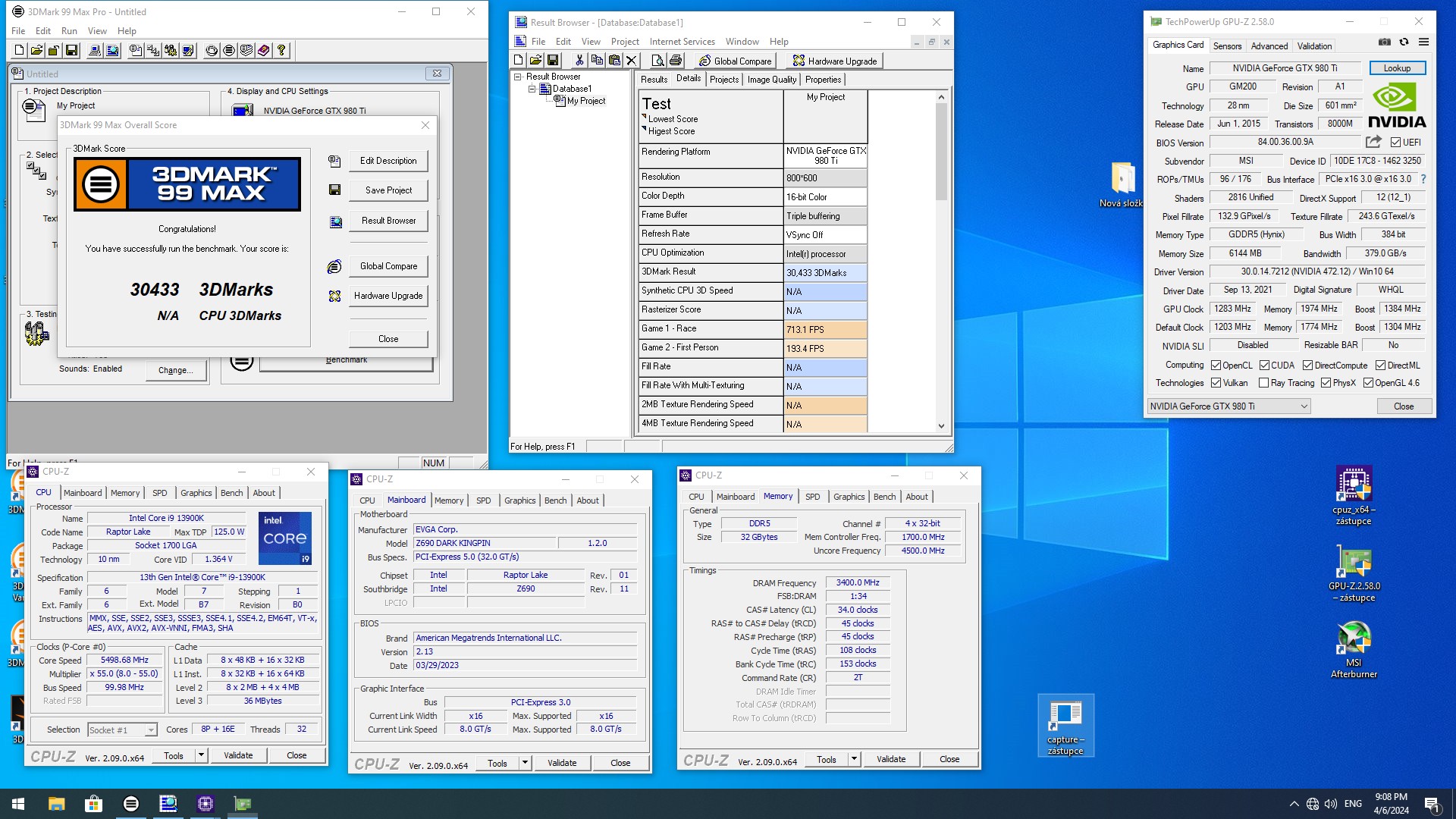Toggle the Vulkan checkbox in GPU-Z
The height and width of the screenshot is (819, 1456).
point(1216,383)
